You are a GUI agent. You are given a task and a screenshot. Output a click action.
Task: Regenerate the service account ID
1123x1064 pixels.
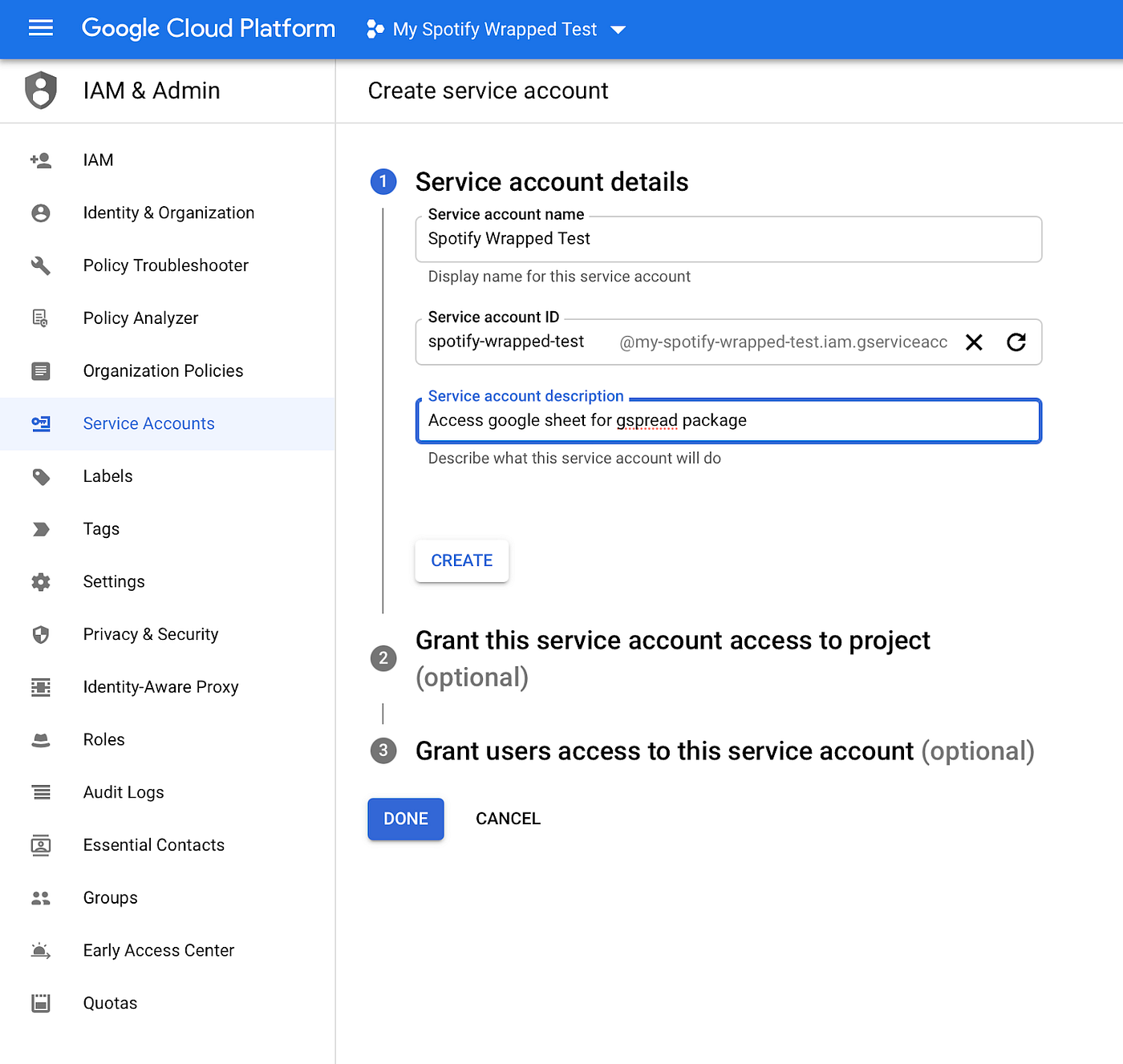pyautogui.click(x=1016, y=342)
